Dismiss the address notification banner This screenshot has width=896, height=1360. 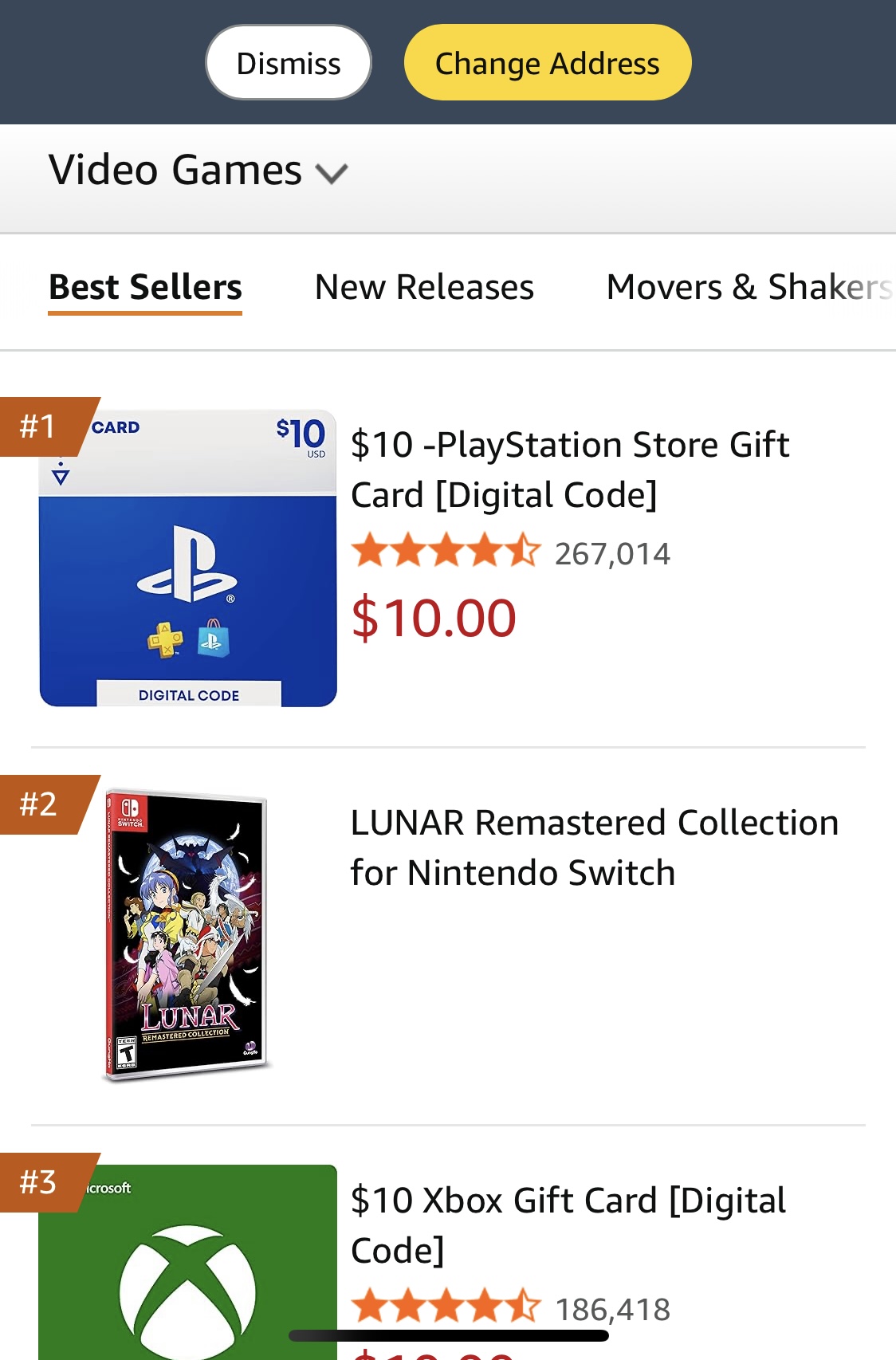[x=289, y=63]
